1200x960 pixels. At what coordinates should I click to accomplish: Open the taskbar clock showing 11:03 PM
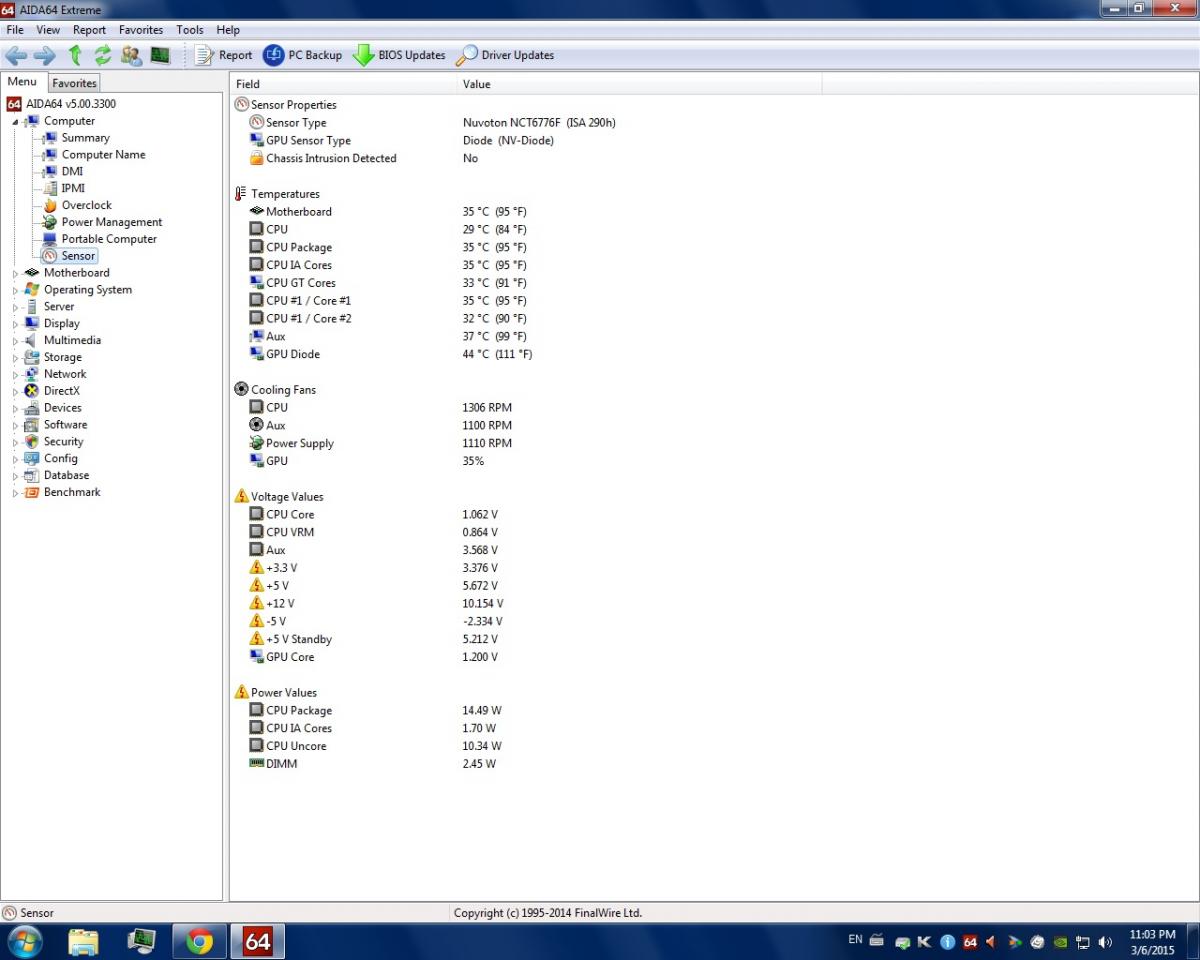(x=1152, y=941)
